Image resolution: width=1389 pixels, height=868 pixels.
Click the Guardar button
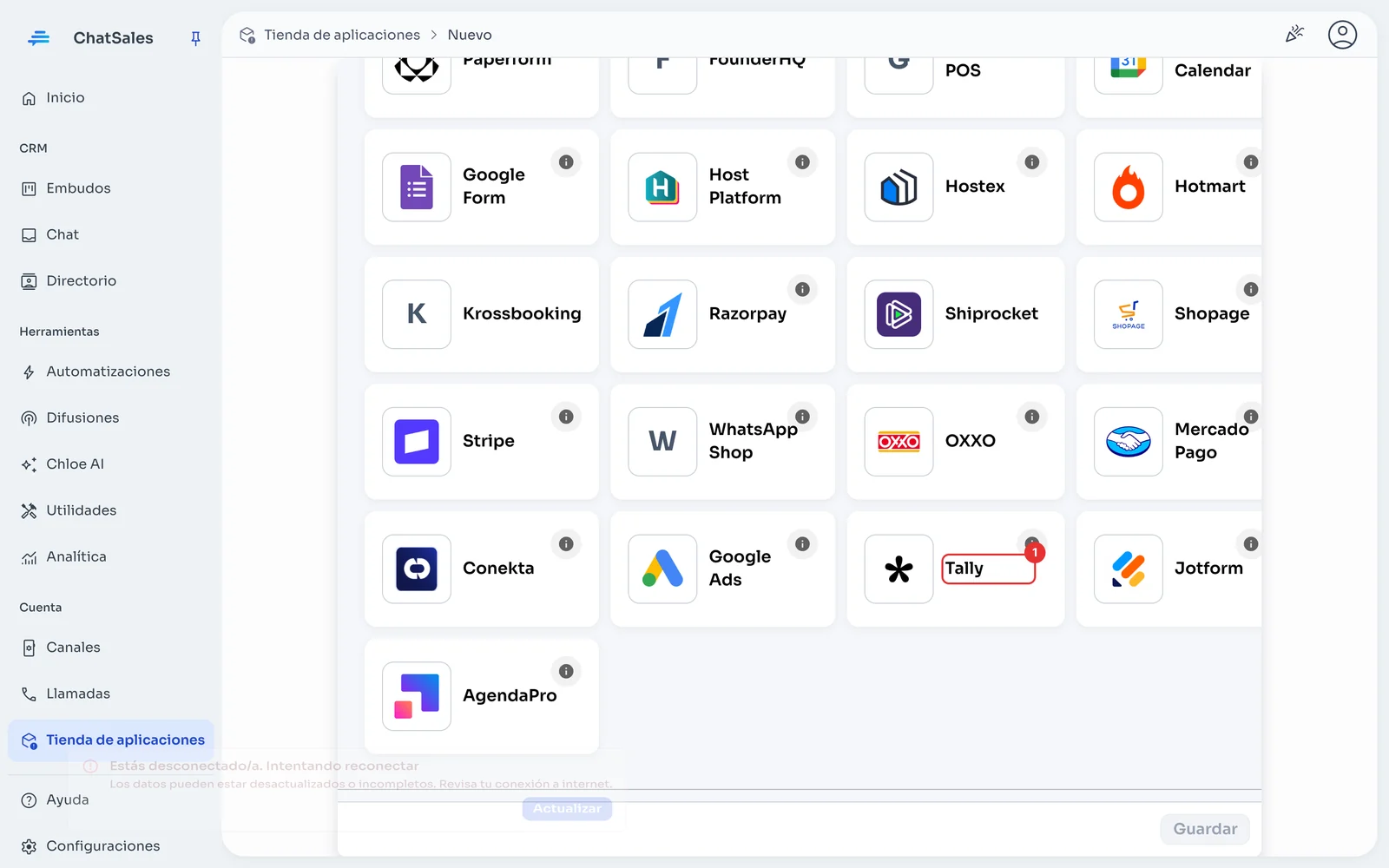(x=1205, y=829)
